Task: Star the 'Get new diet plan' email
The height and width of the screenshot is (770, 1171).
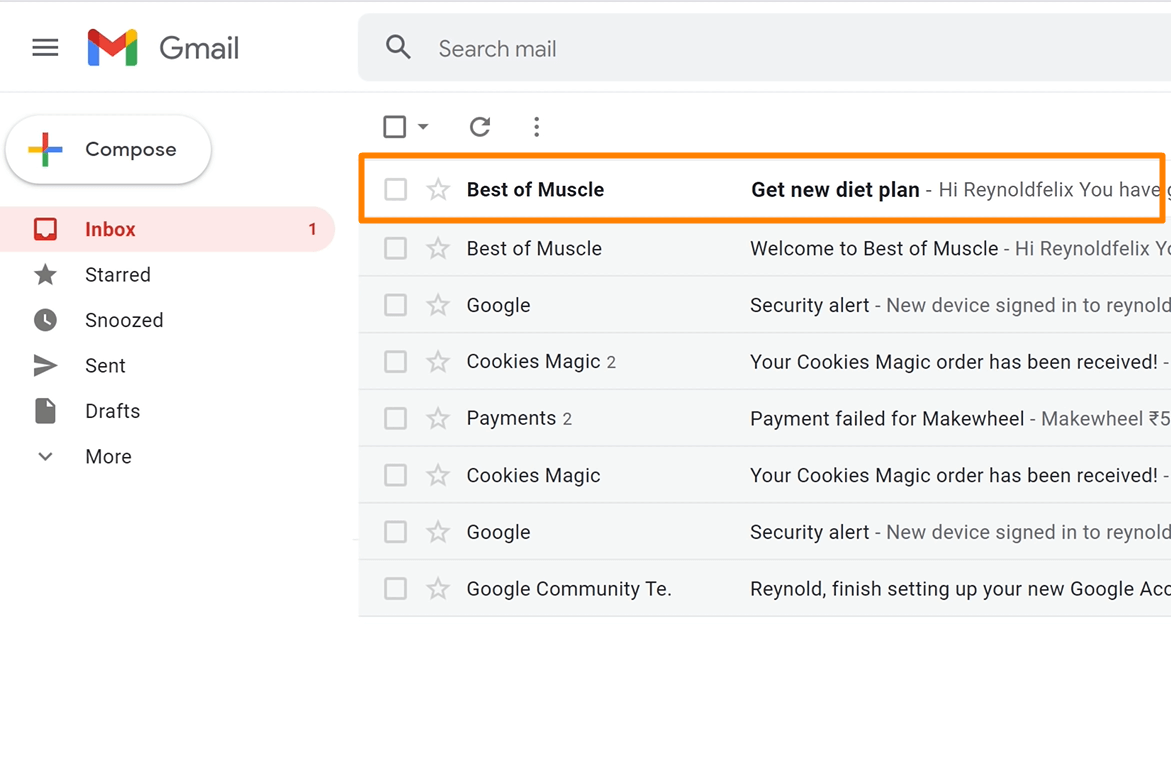Action: [438, 189]
